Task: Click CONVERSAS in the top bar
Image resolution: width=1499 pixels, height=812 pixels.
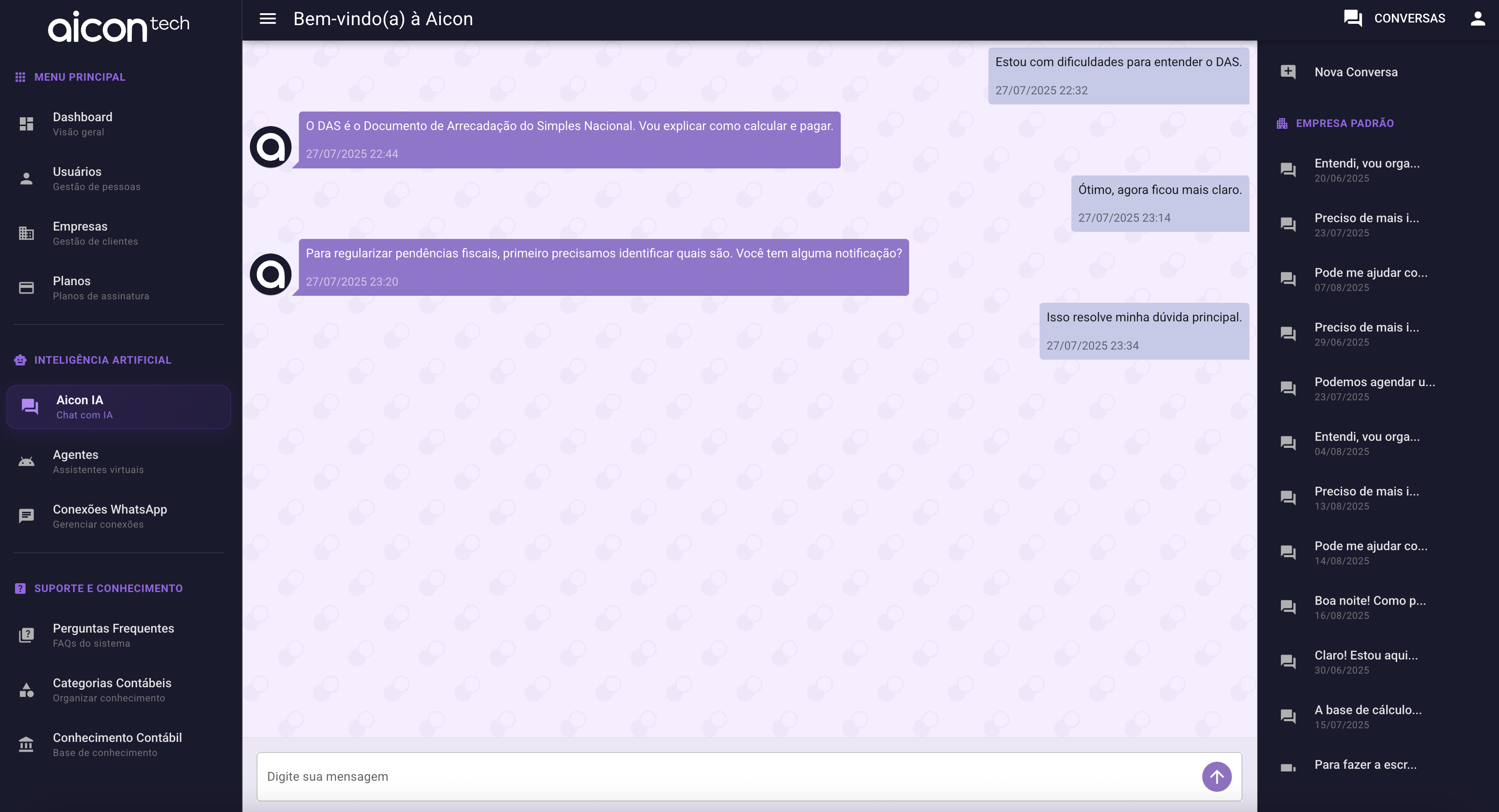Action: click(x=1410, y=18)
